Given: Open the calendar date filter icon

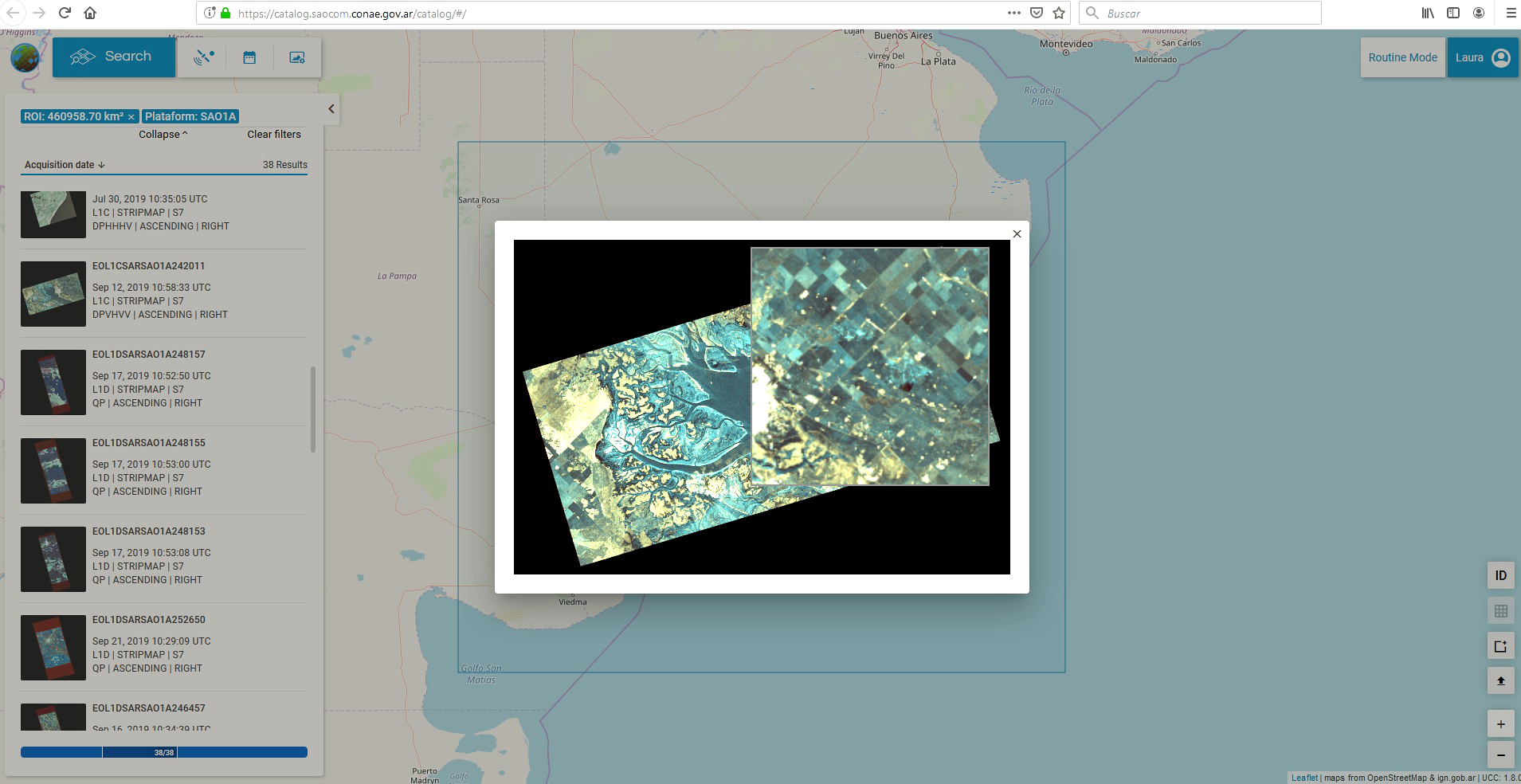Looking at the screenshot, I should coord(249,57).
